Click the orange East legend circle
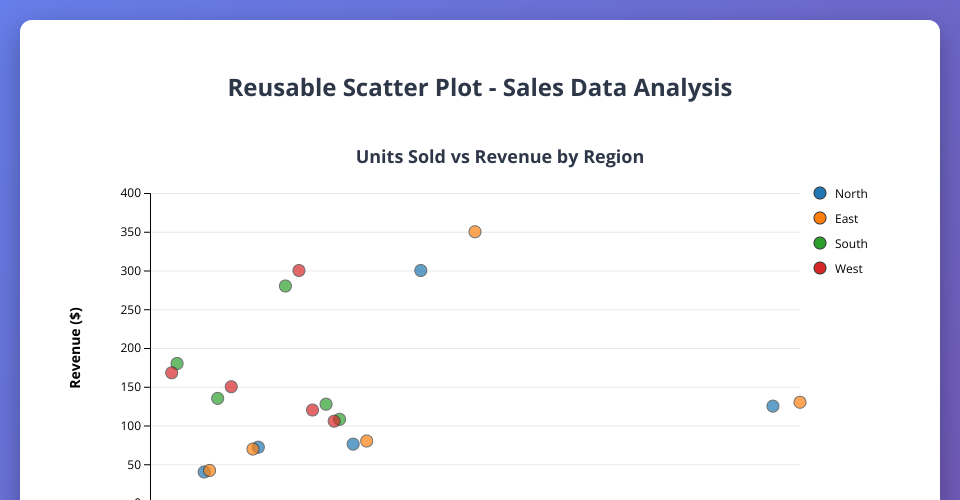 820,218
